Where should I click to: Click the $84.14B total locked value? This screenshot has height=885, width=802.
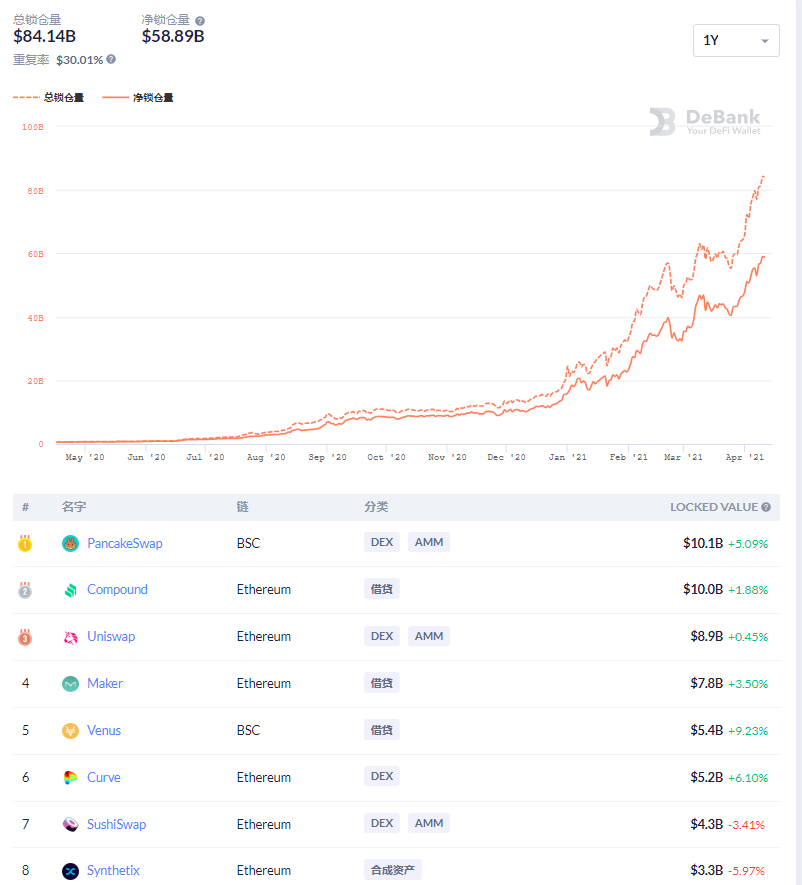point(45,37)
